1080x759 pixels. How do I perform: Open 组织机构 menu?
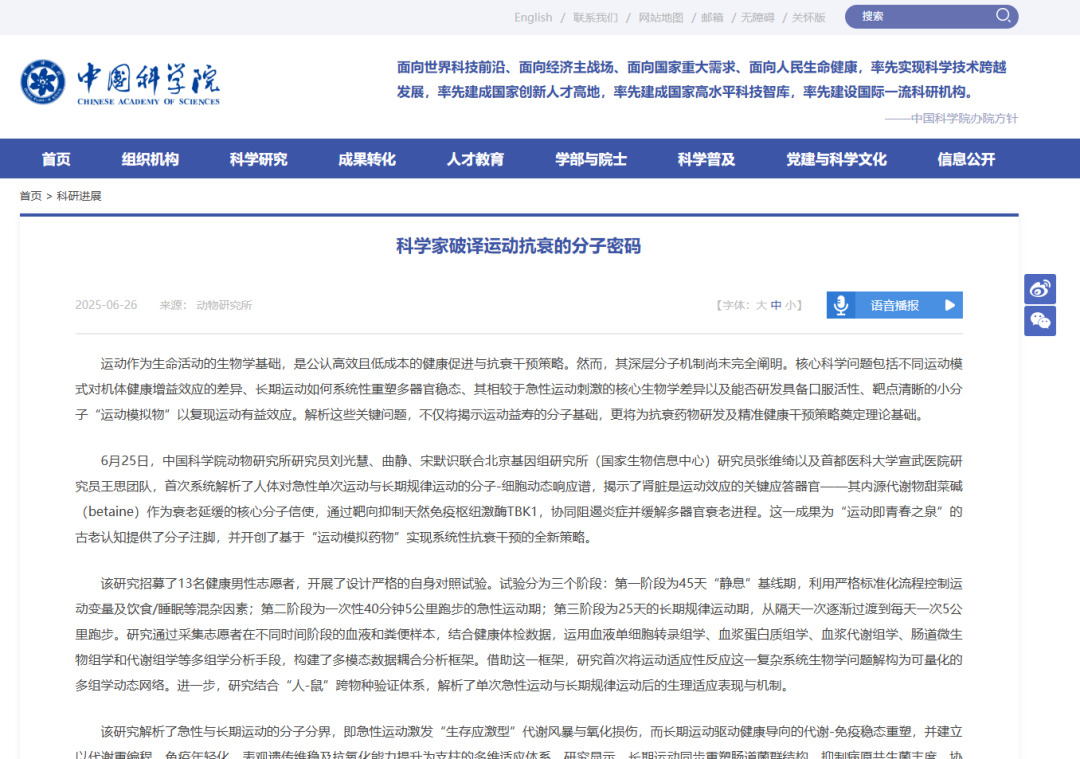point(150,159)
